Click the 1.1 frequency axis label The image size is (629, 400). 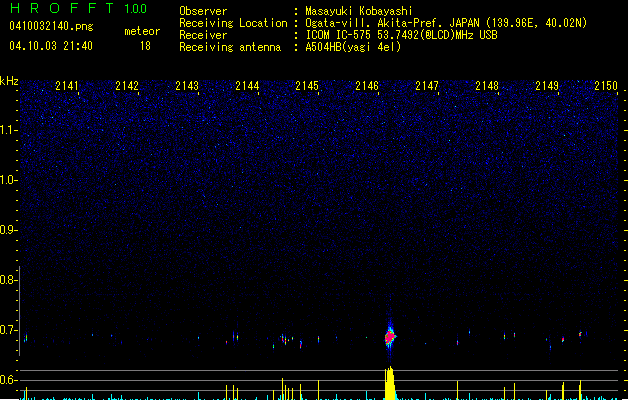pyautogui.click(x=9, y=130)
